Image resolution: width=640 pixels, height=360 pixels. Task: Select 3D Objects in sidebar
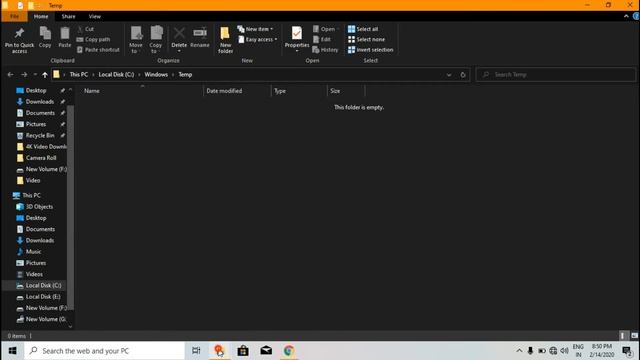tap(39, 207)
